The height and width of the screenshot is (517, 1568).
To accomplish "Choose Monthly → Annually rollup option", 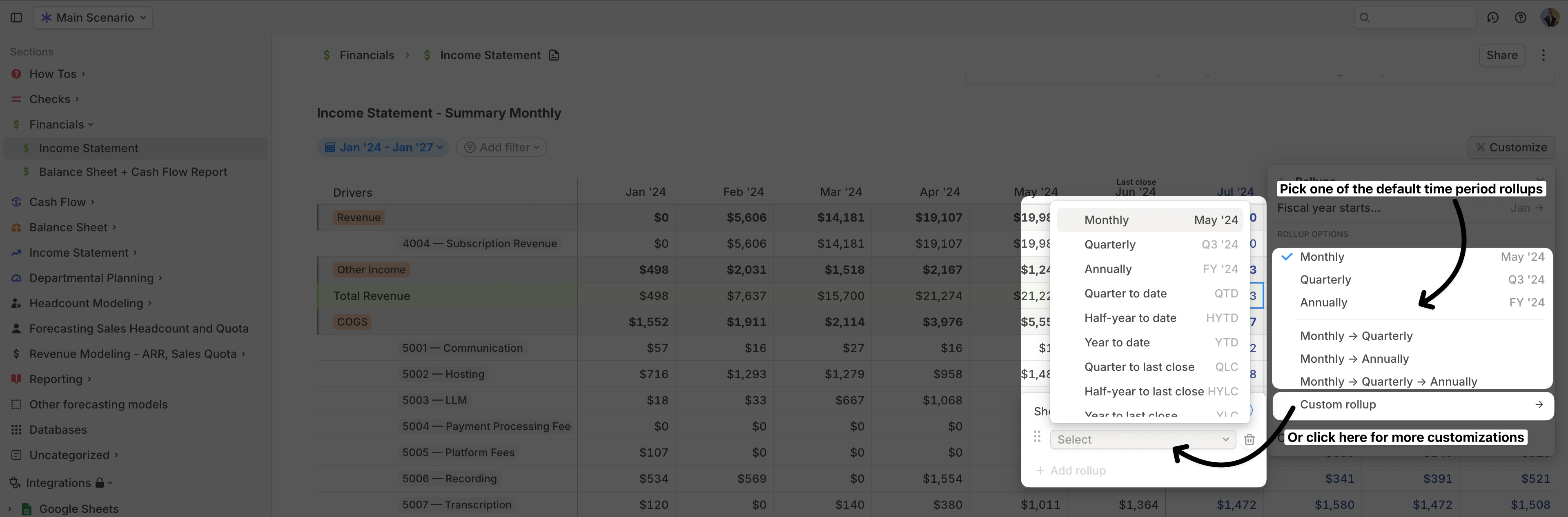I will tap(1354, 358).
